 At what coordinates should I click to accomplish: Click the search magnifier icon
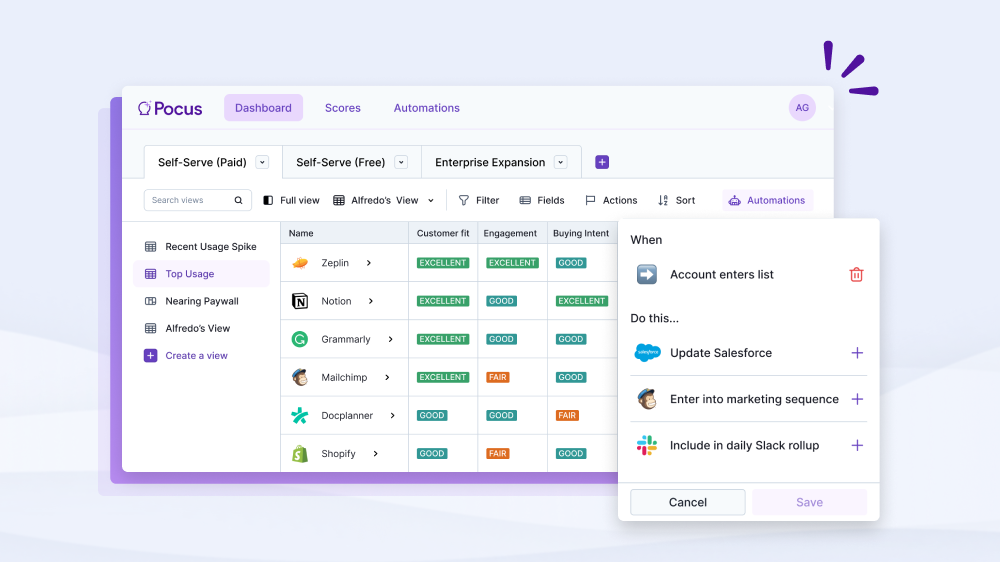239,200
